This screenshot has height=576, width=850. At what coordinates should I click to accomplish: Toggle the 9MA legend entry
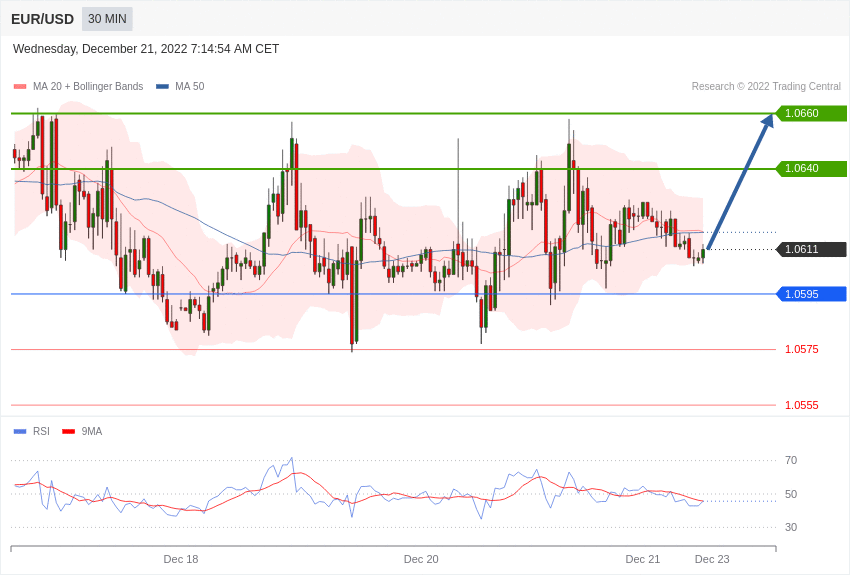[x=82, y=431]
